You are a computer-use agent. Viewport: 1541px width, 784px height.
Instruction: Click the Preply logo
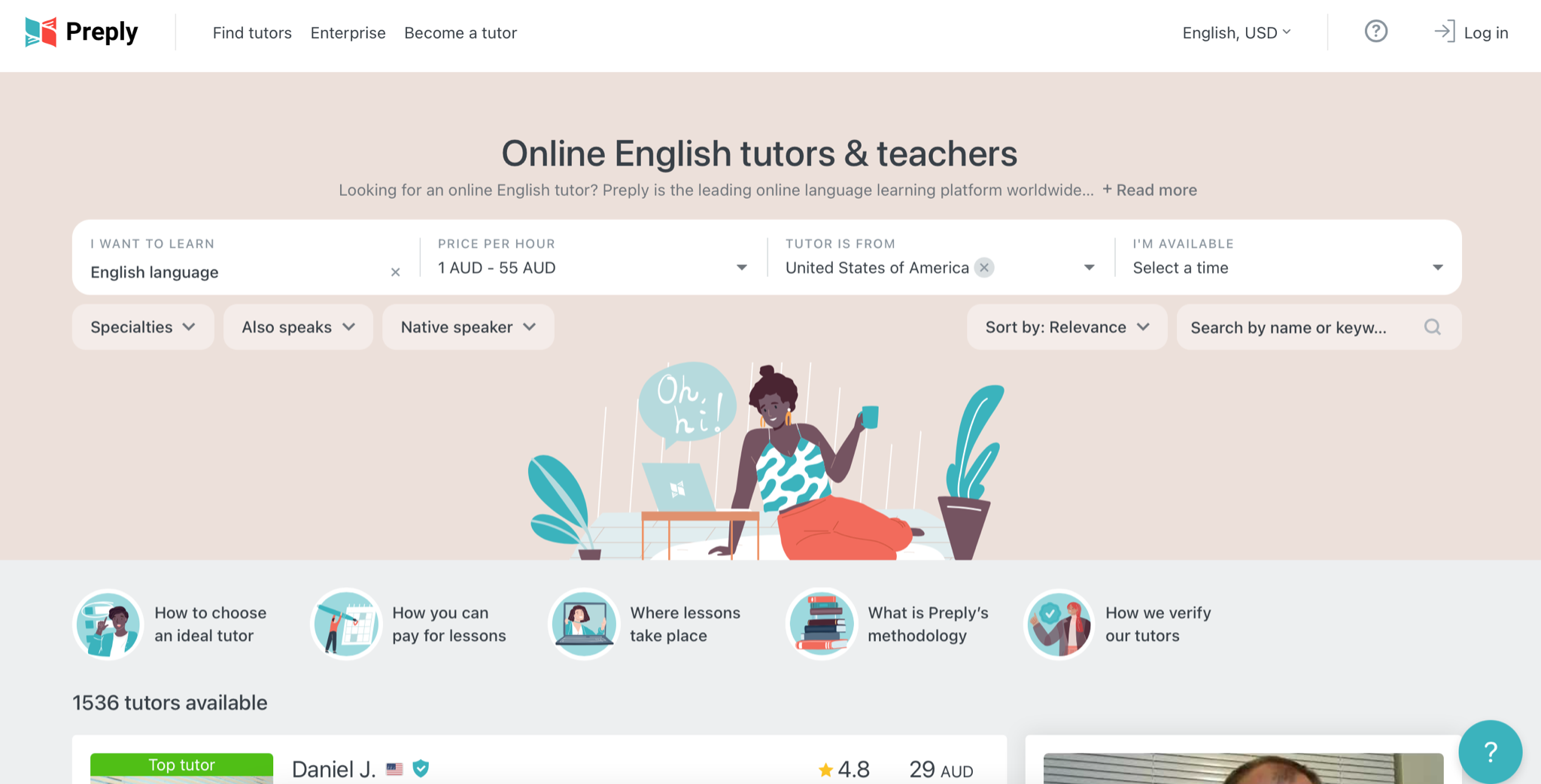pos(81,32)
